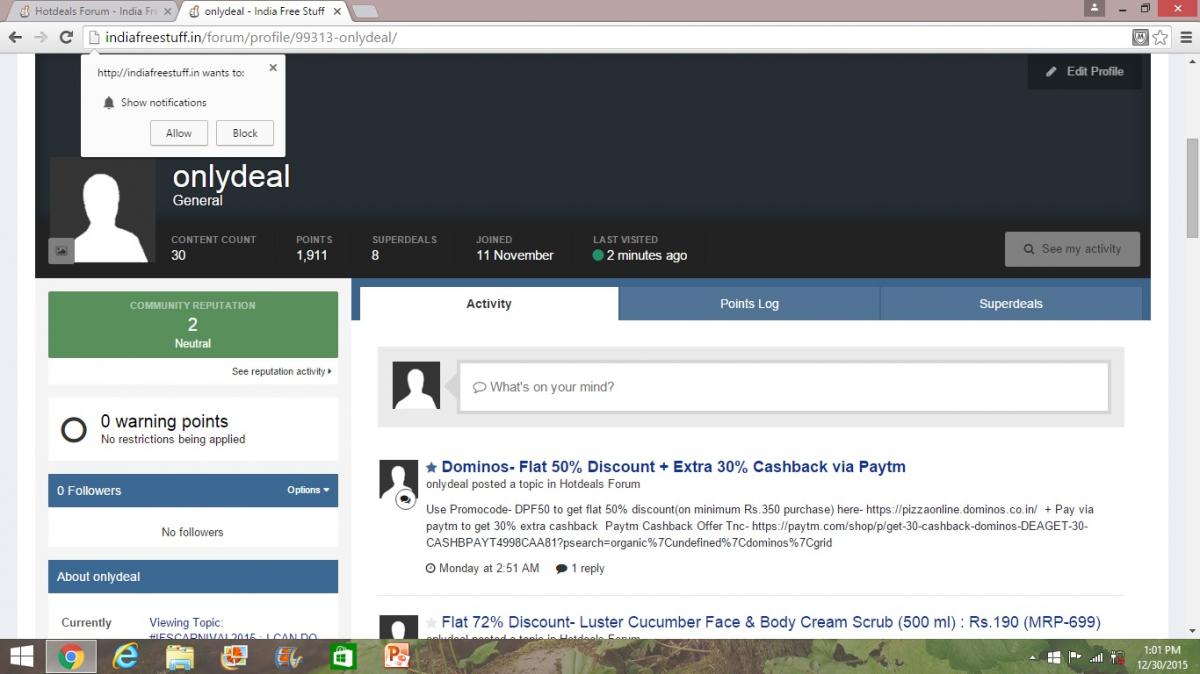The image size is (1200, 674).
Task: Click the star icon before Luster Cucumber topic
Action: [432, 623]
